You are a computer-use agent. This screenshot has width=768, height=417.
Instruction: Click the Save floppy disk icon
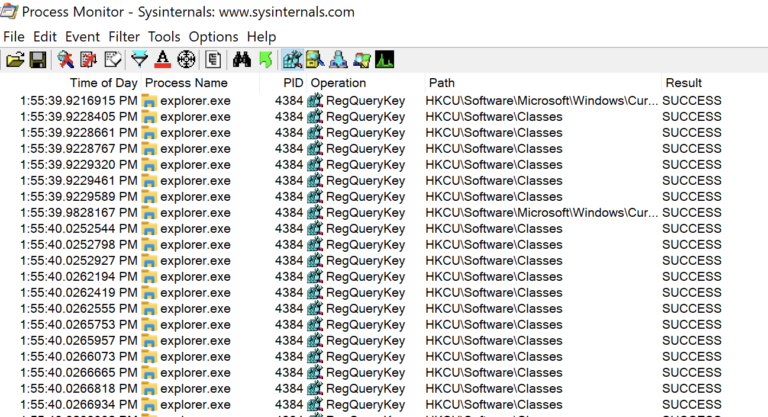(38, 60)
